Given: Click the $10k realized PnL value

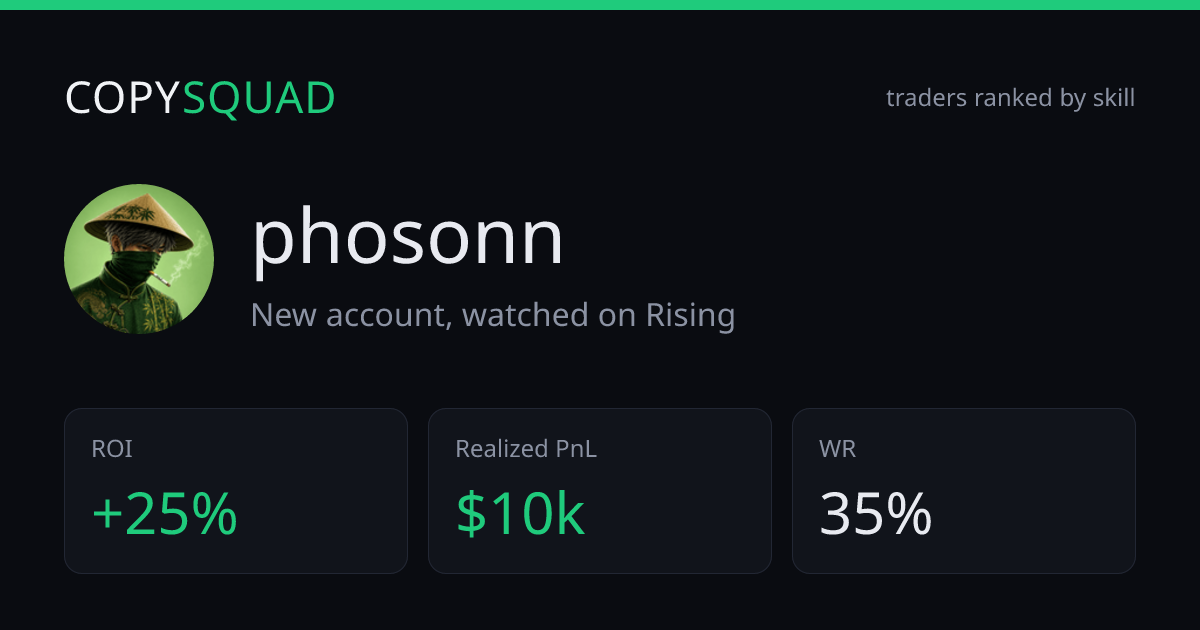Looking at the screenshot, I should click(x=520, y=514).
